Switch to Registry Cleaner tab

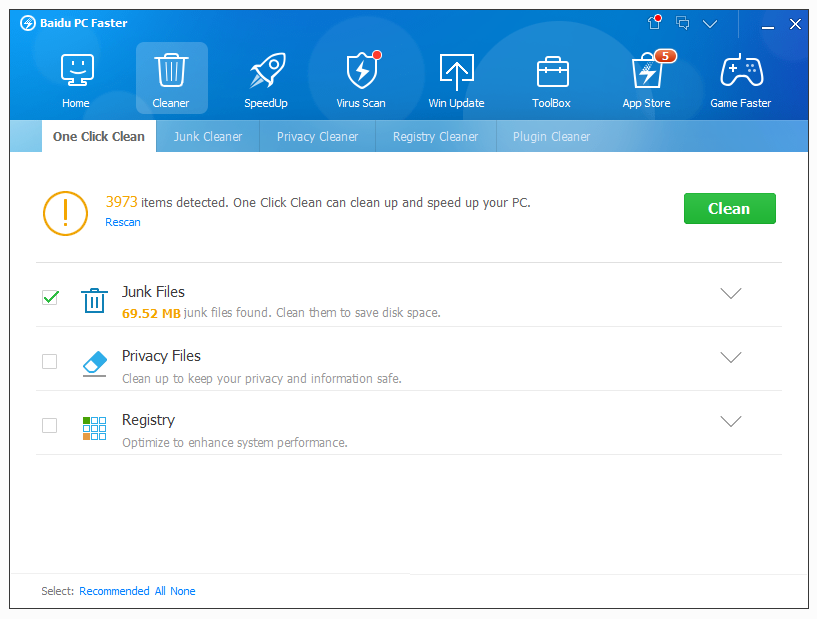click(x=436, y=137)
